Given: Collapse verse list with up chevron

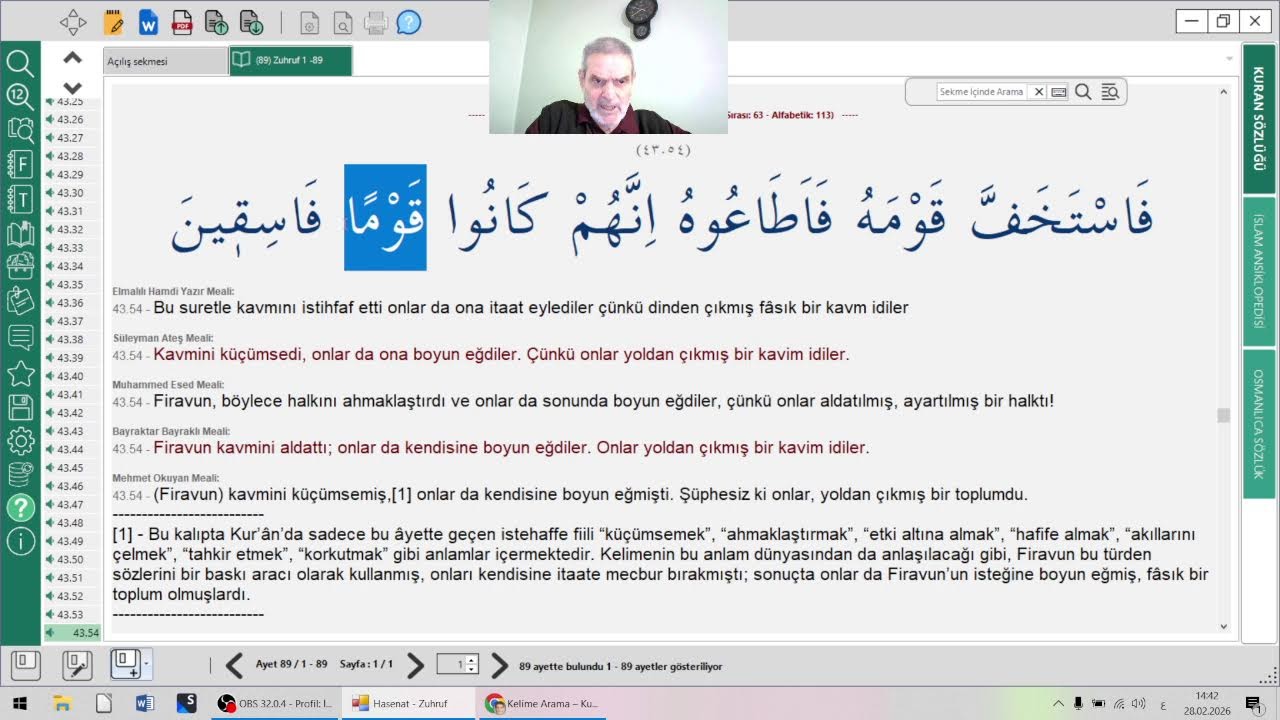Looking at the screenshot, I should (x=72, y=58).
